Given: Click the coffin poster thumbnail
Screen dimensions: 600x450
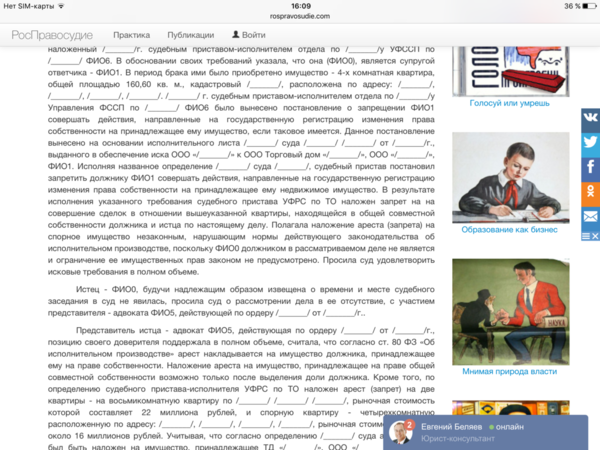Looking at the screenshot, I should tap(510, 71).
